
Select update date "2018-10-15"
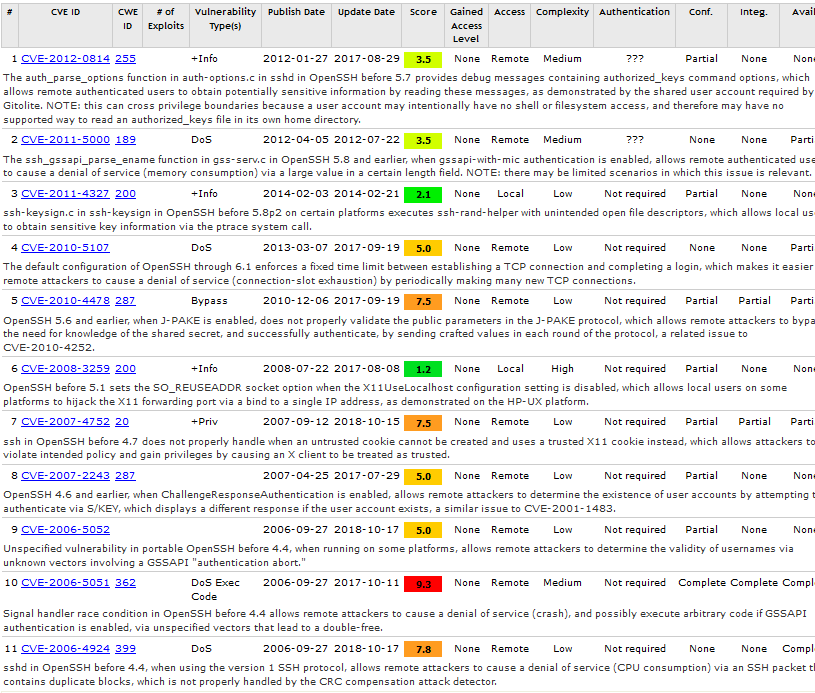(367, 422)
